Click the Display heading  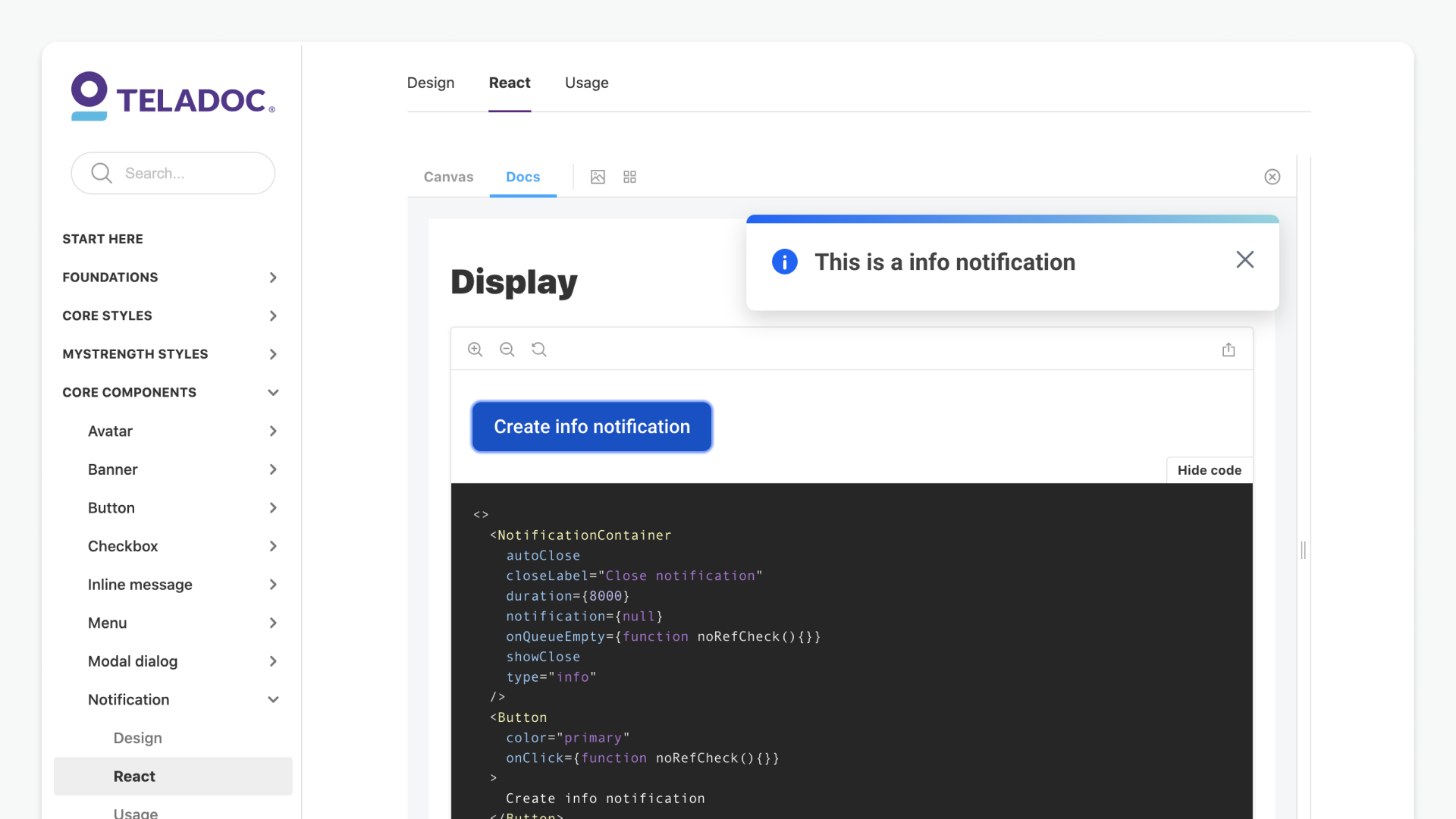[514, 281]
